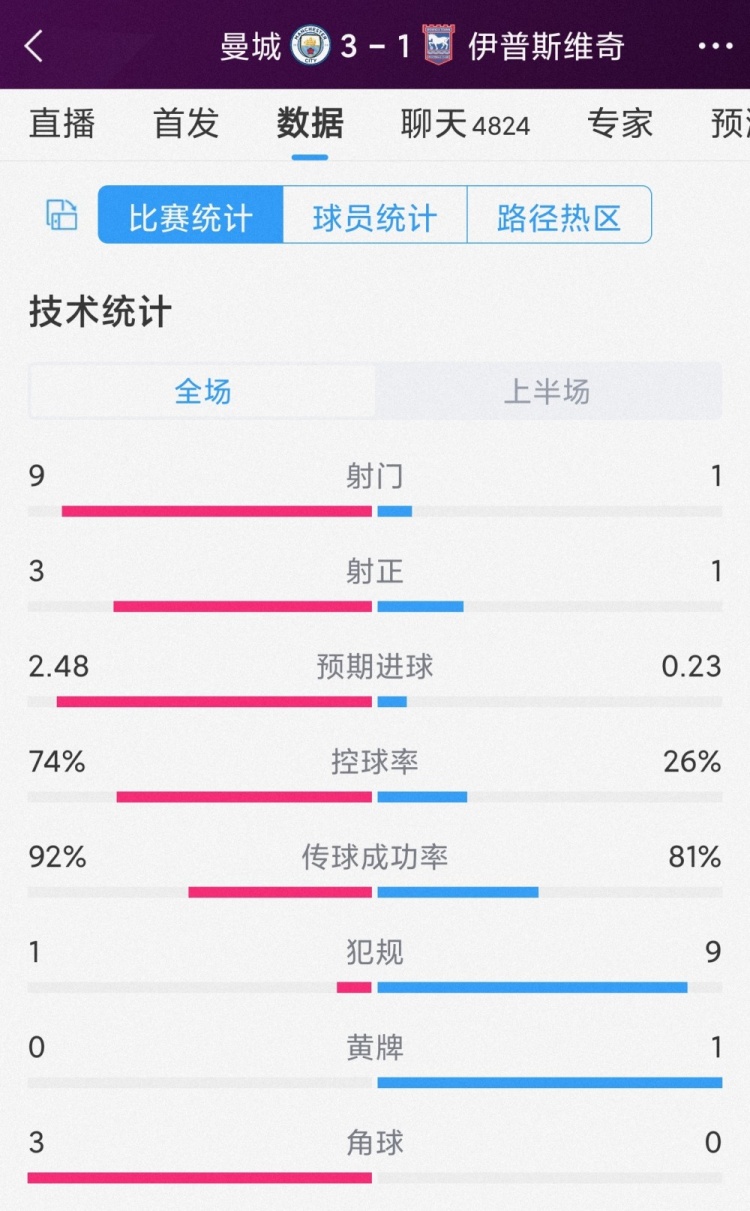Tap the share/export icon beside 比赛统计
Screen dimensions: 750x1211
click(62, 215)
